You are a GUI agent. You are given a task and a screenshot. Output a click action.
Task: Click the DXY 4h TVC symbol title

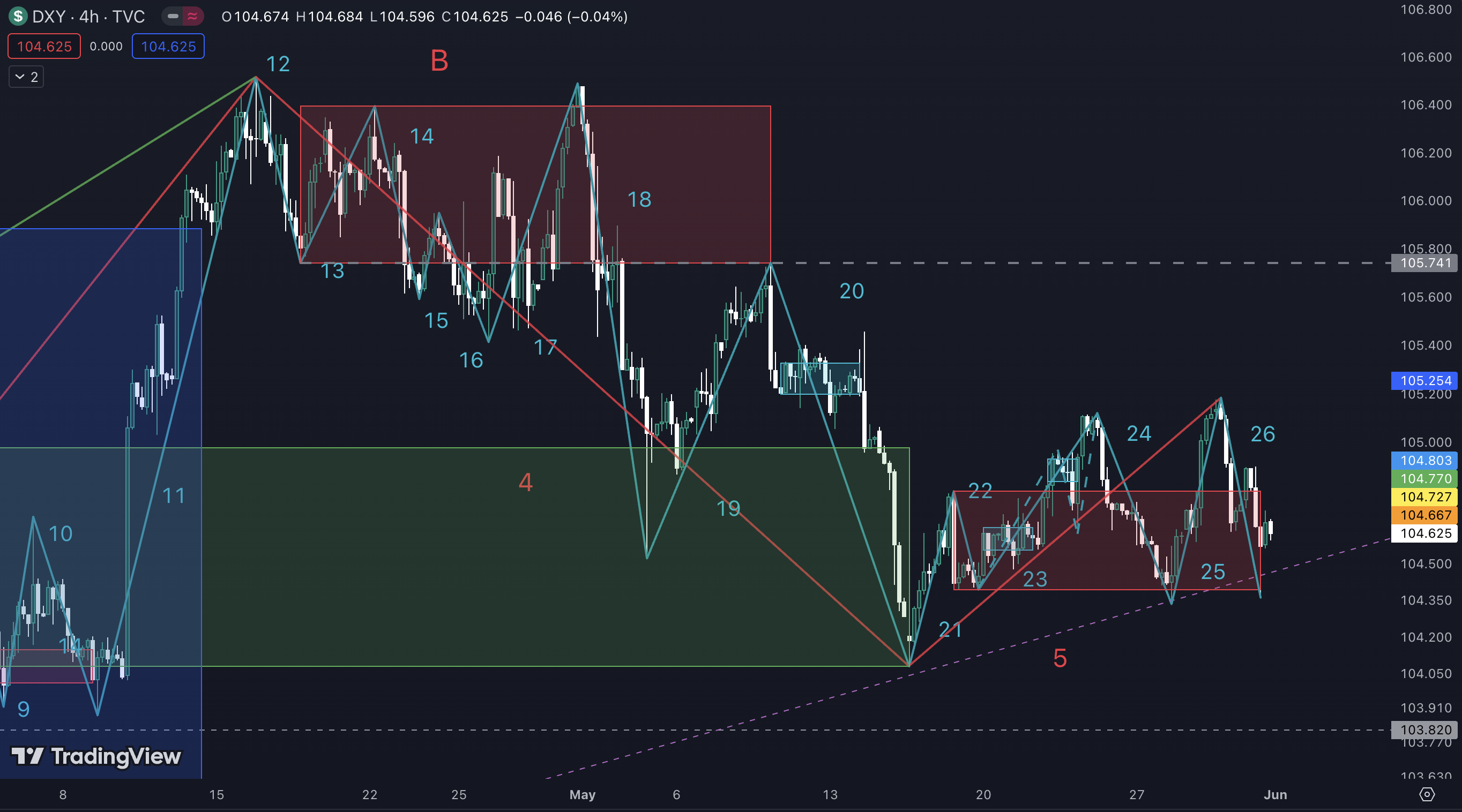[x=88, y=17]
